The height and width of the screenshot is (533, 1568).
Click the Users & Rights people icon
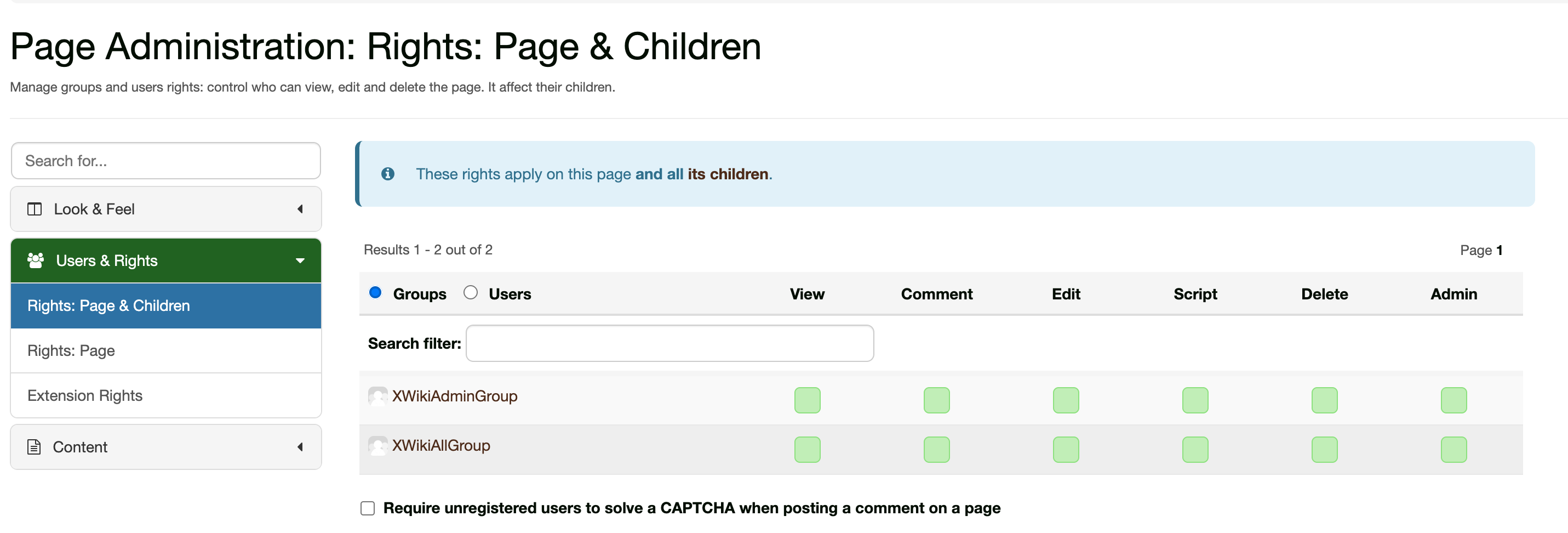click(x=35, y=260)
